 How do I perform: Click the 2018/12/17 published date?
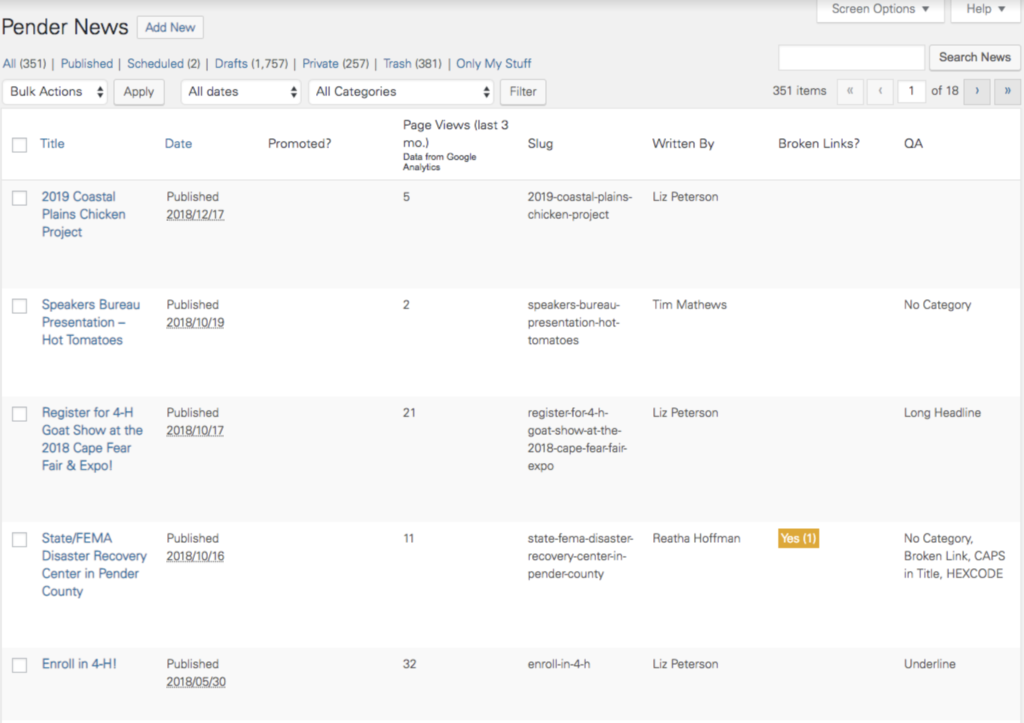click(195, 214)
